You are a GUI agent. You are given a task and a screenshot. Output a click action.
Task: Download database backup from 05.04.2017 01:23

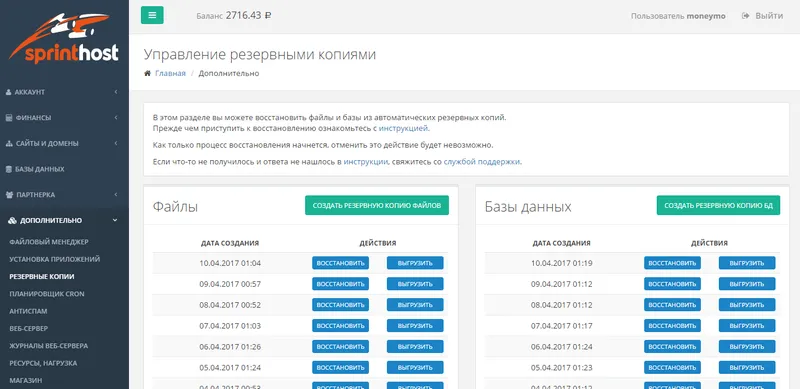[x=747, y=368]
